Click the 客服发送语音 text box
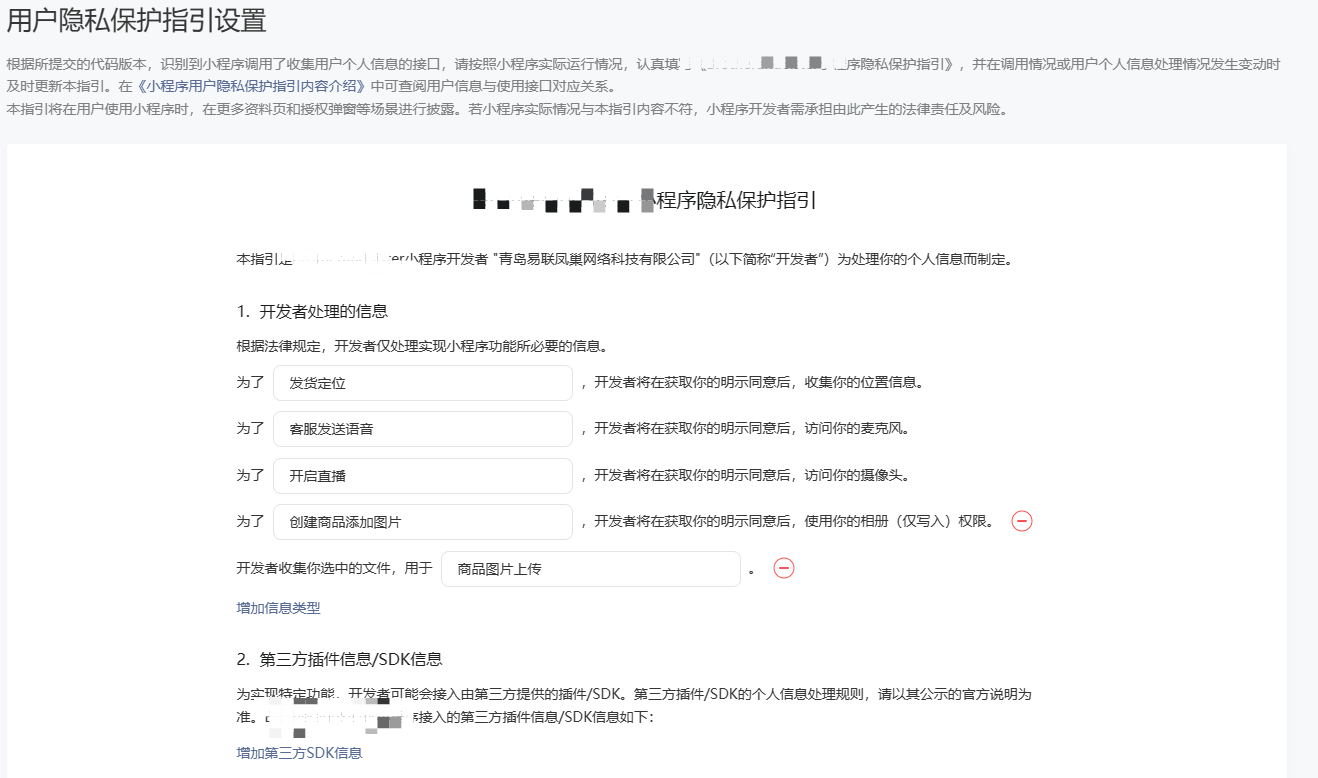 [422, 429]
